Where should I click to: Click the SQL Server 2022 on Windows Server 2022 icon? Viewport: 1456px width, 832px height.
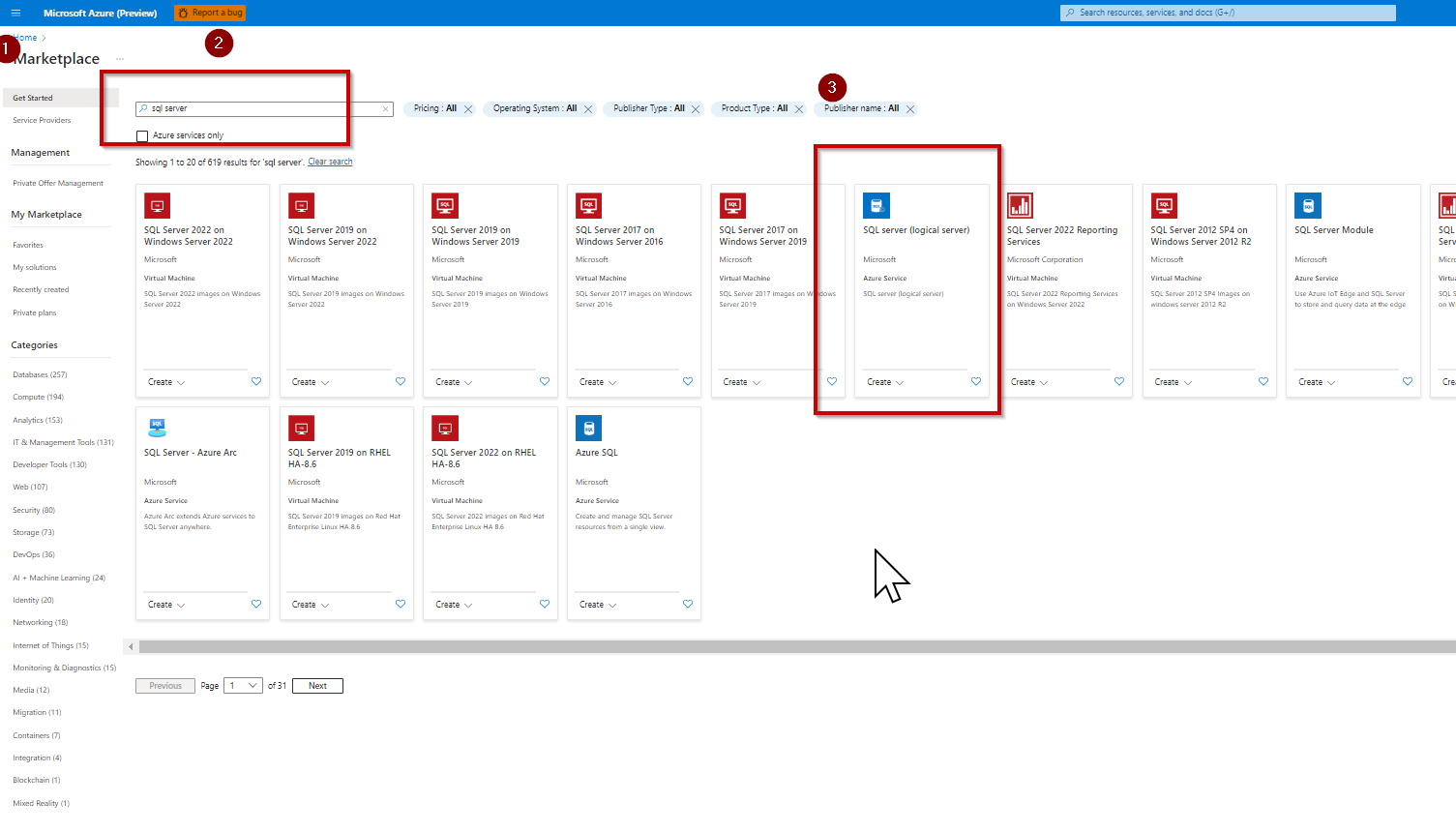click(x=157, y=205)
